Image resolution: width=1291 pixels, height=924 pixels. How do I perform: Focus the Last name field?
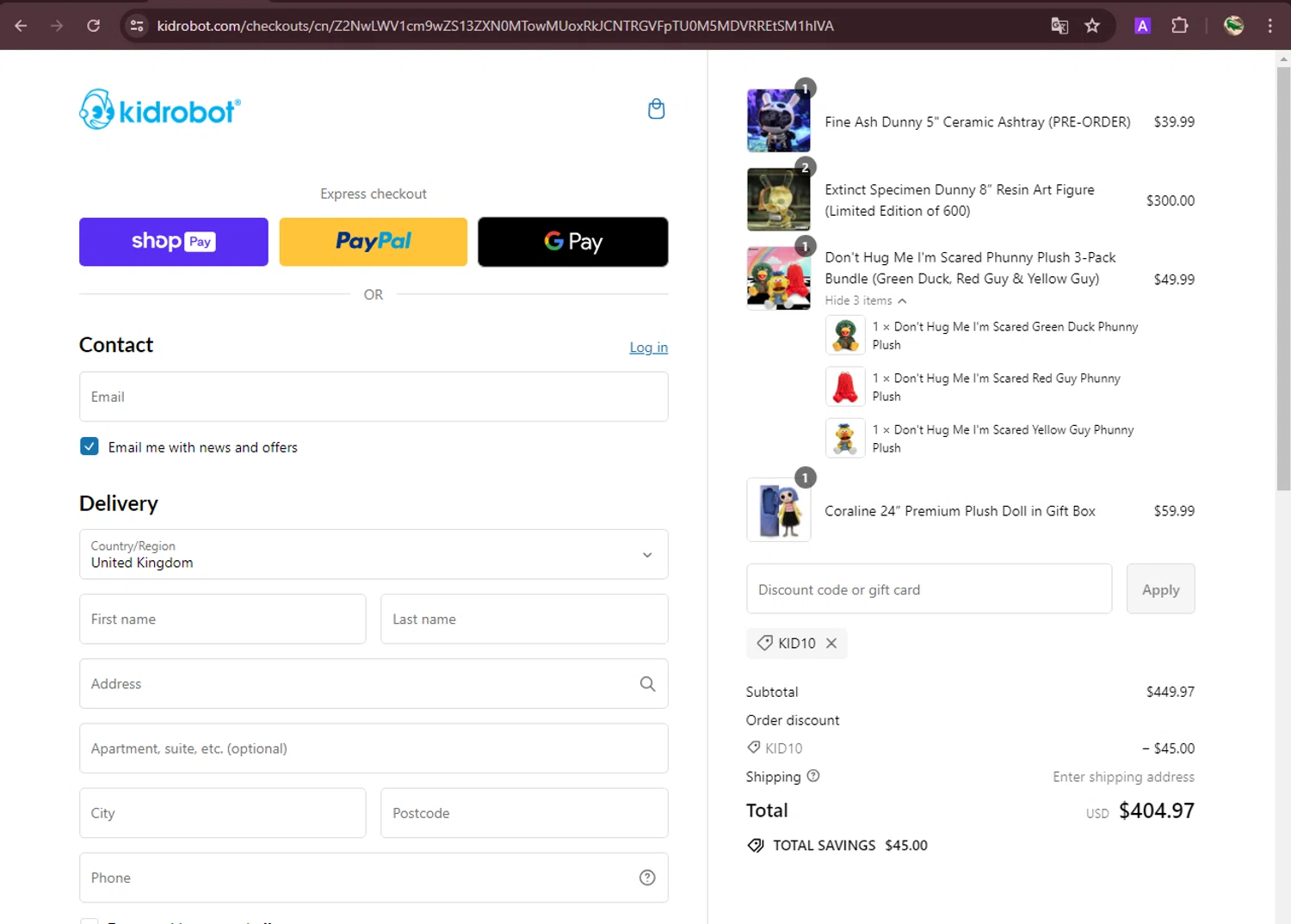click(x=524, y=619)
